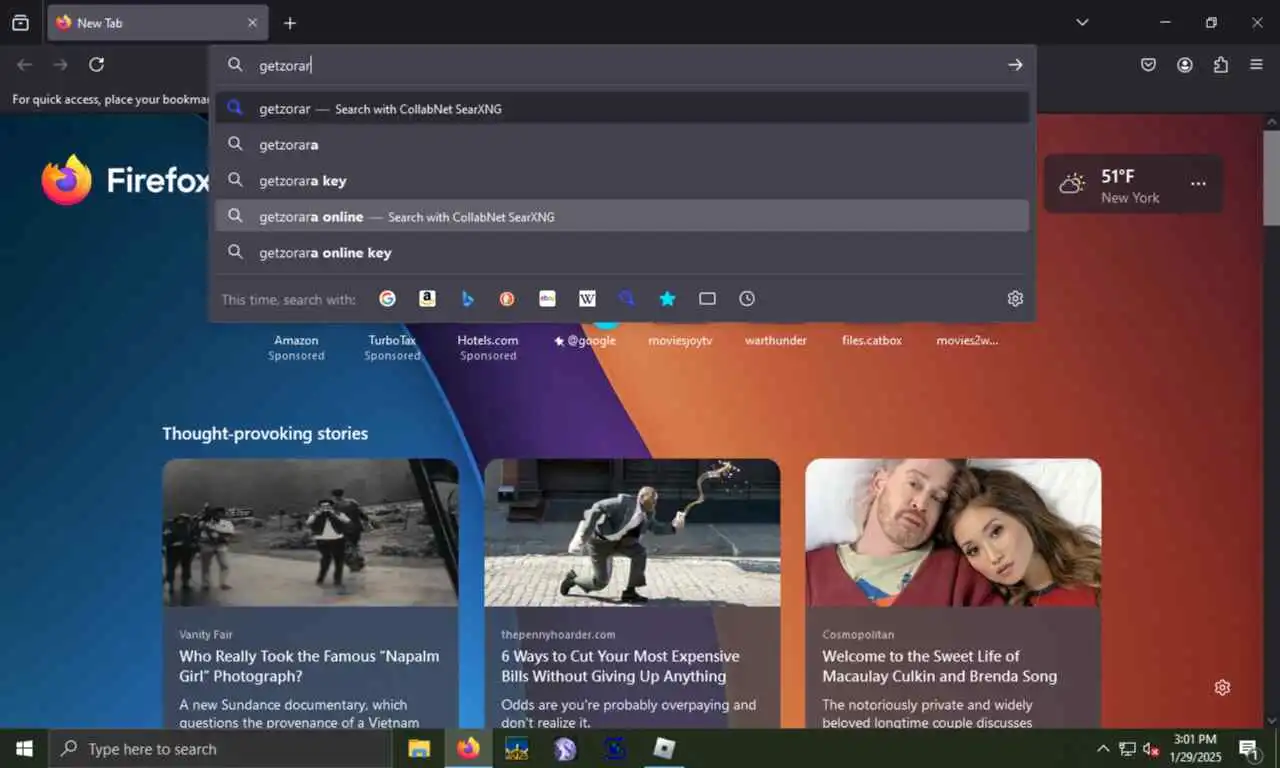The width and height of the screenshot is (1280, 768).
Task: Open Napalm Girl story thumbnail
Action: tap(310, 532)
